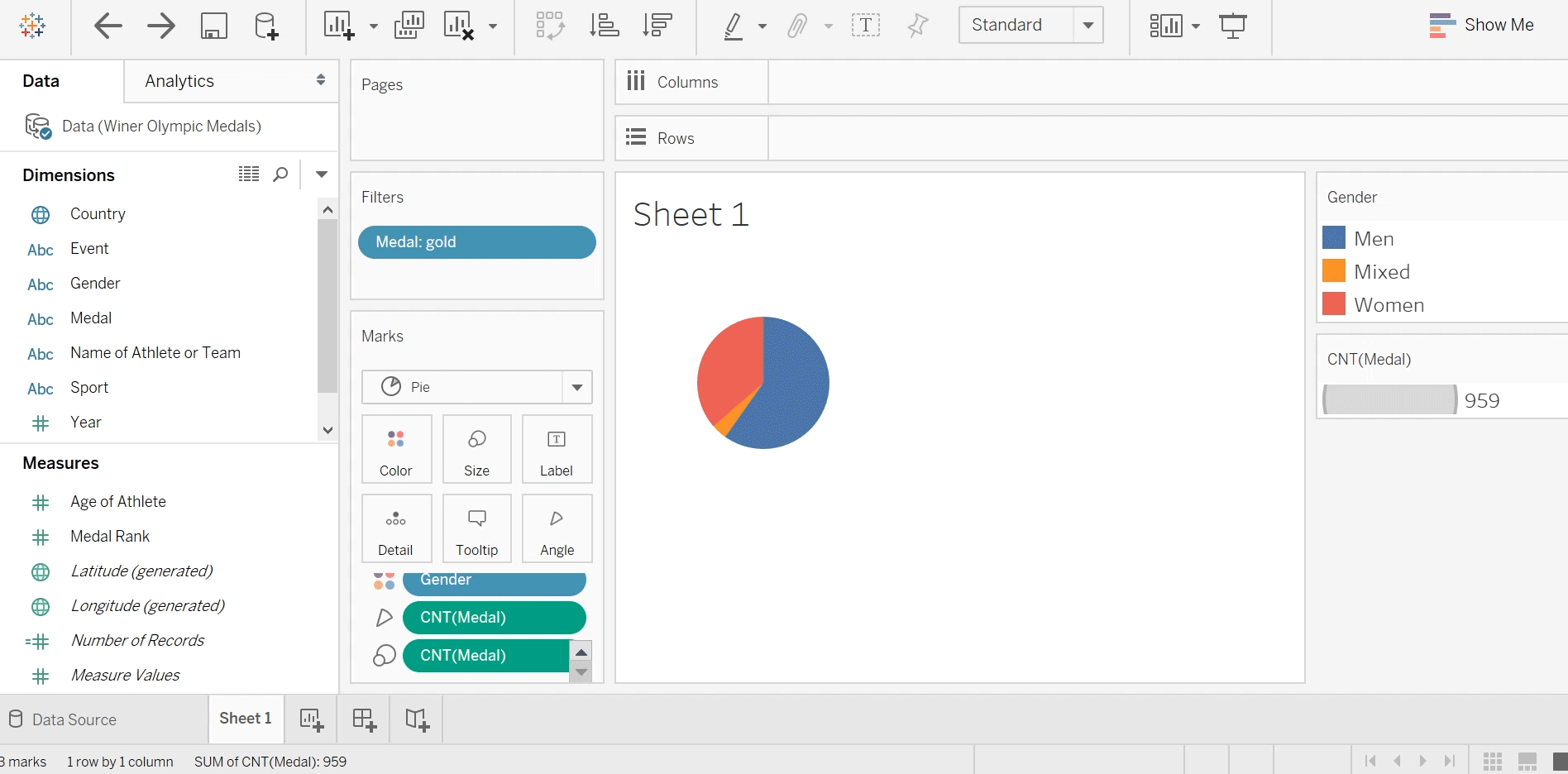Select Number of Records measure
Image resolution: width=1568 pixels, height=774 pixels.
tap(137, 641)
